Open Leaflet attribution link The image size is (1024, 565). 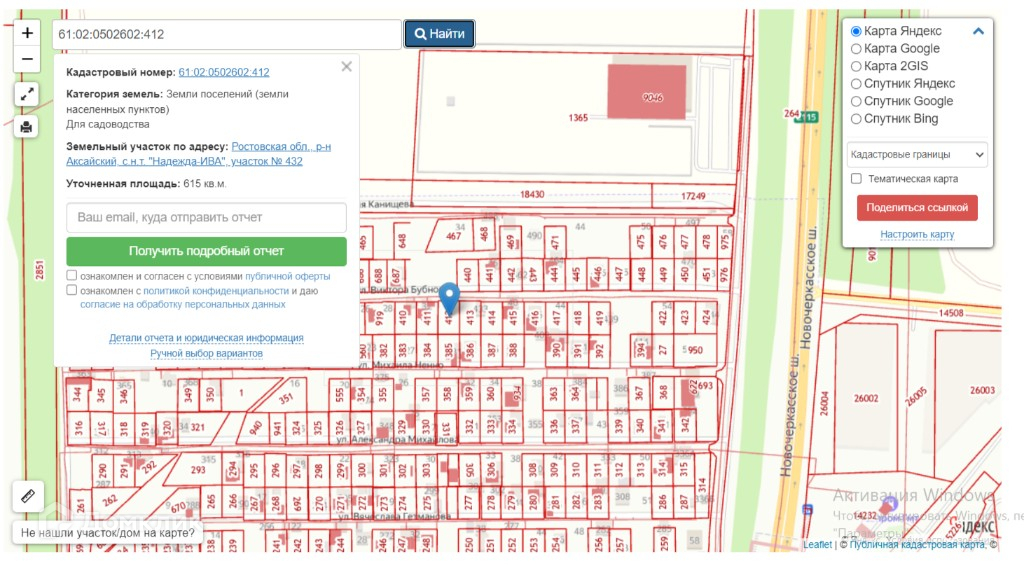click(818, 544)
